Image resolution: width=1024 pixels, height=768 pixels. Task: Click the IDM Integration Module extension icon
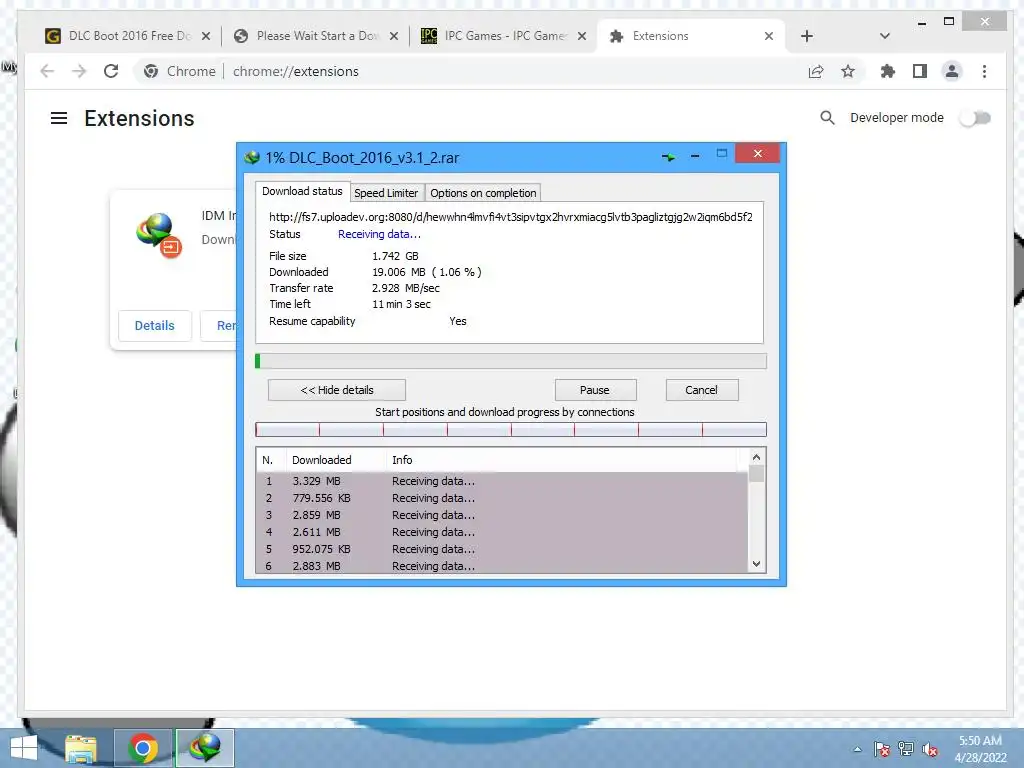coord(159,235)
